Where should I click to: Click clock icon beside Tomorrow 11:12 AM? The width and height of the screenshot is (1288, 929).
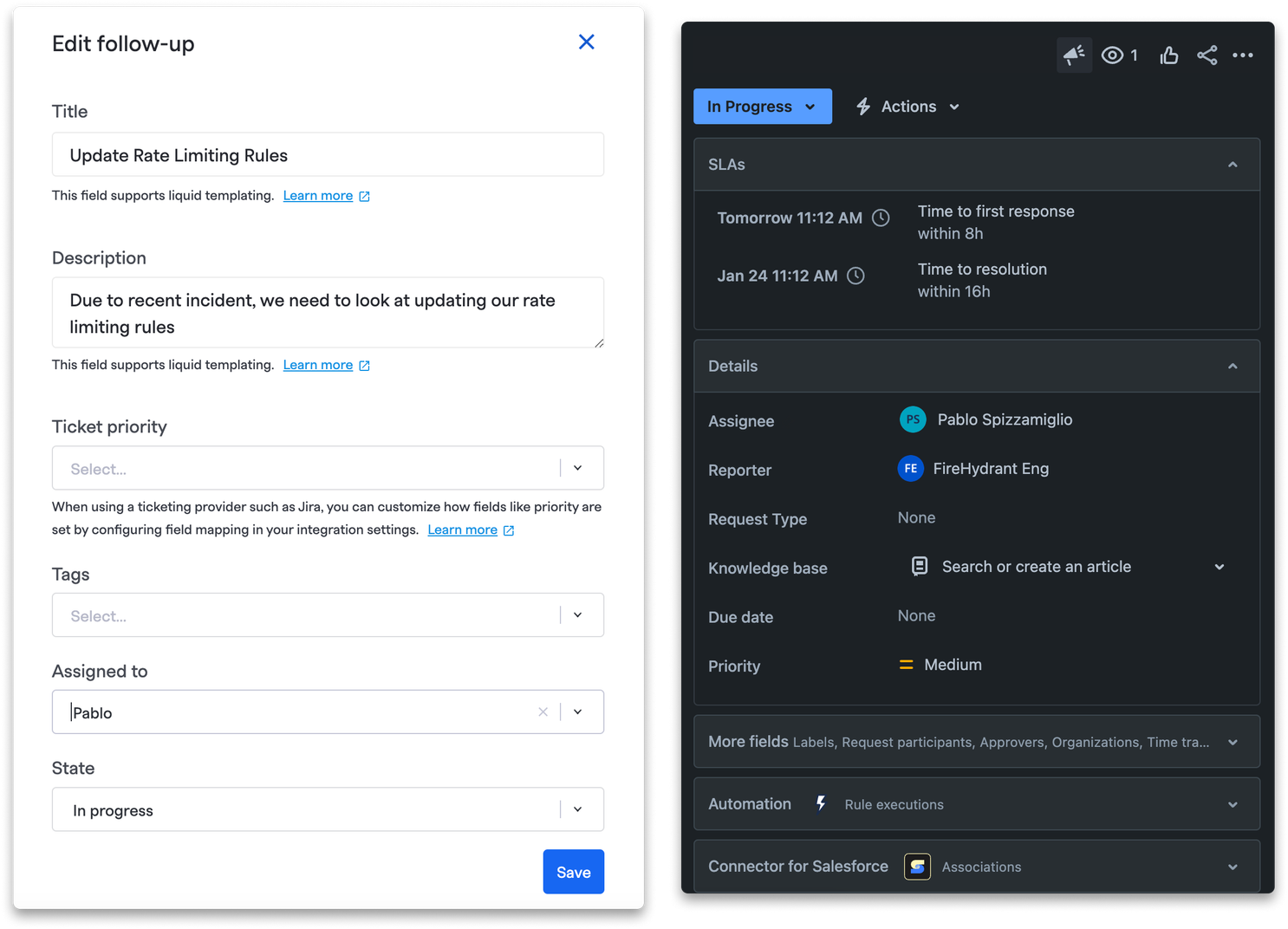pos(881,218)
